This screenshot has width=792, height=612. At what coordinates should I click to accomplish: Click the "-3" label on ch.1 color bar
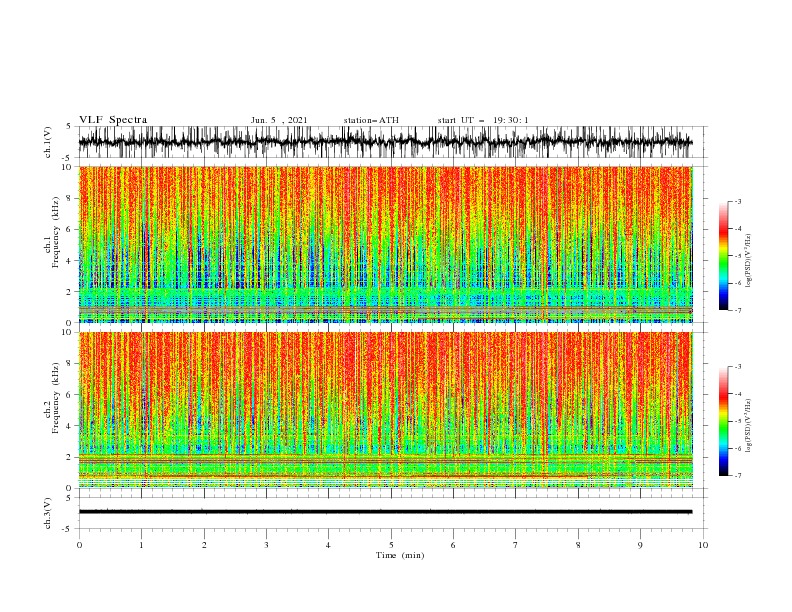pyautogui.click(x=737, y=201)
